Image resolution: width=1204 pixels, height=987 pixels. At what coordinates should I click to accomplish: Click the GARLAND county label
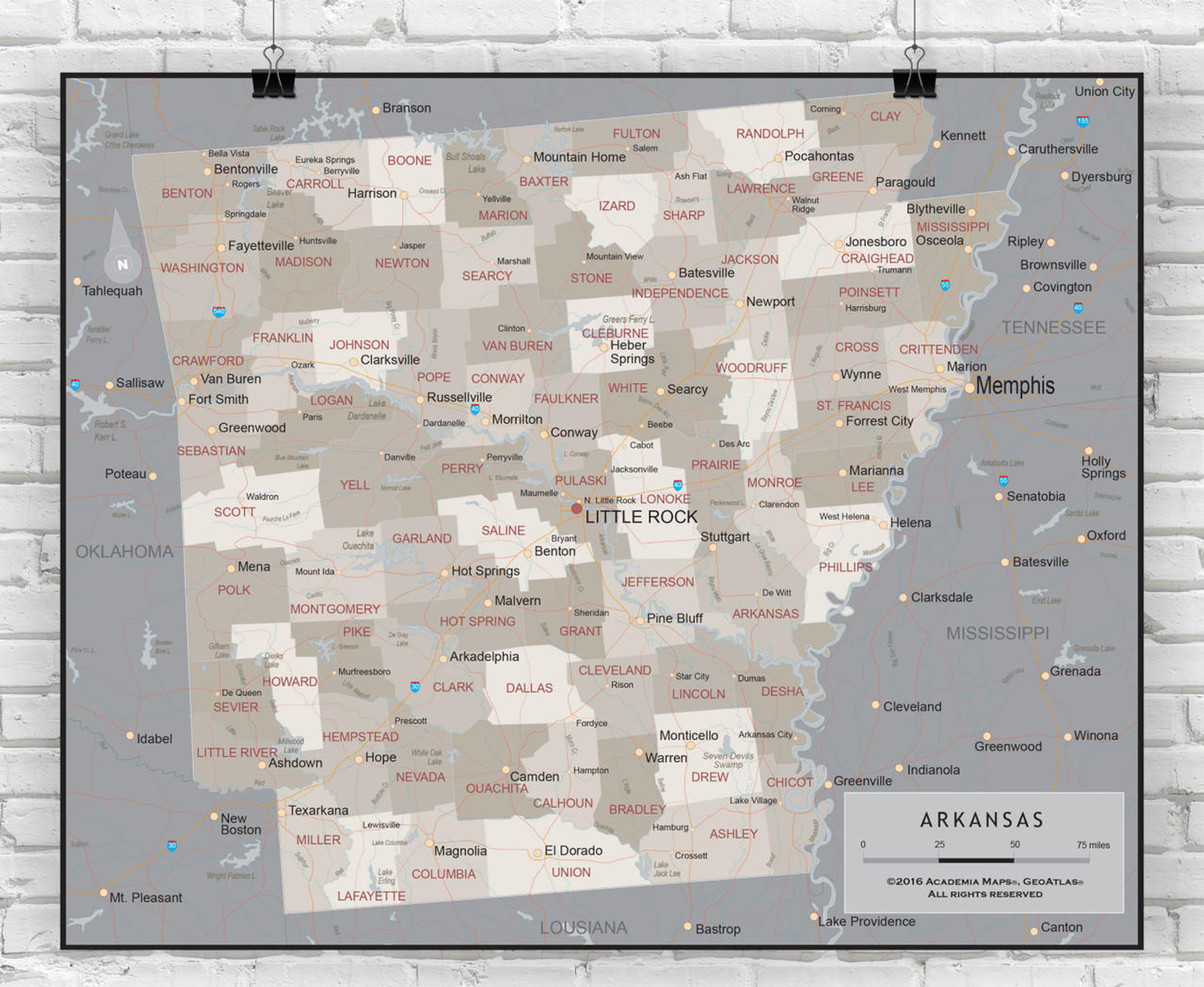pos(422,538)
